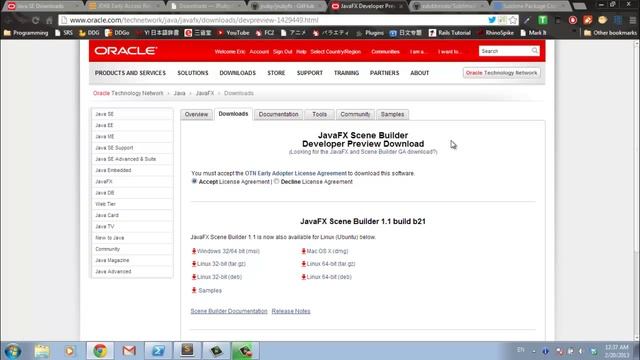Open the Windows Start menu
640x360 pixels.
pos(13,351)
